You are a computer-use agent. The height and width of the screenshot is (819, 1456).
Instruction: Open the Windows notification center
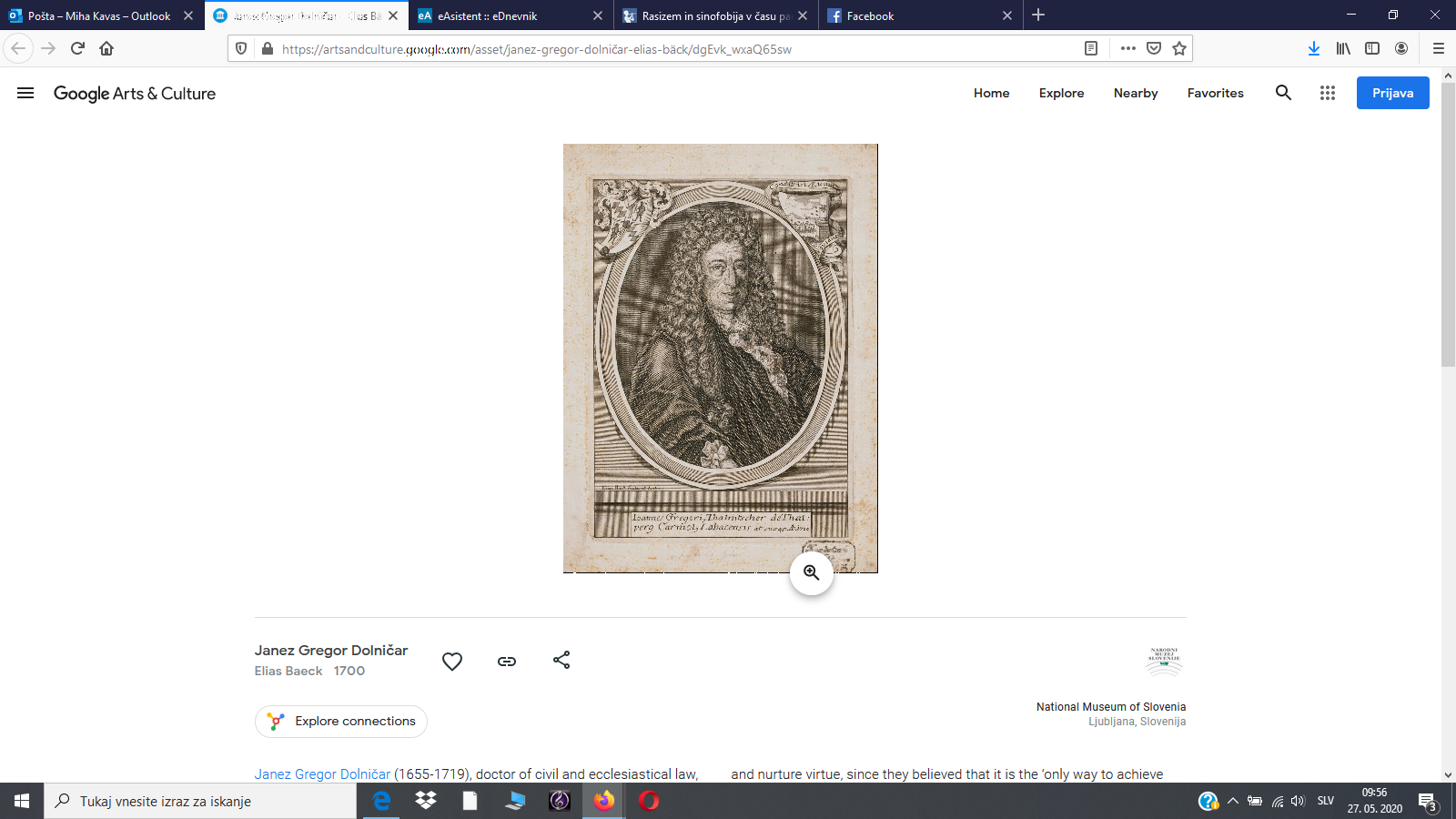[x=1428, y=802]
